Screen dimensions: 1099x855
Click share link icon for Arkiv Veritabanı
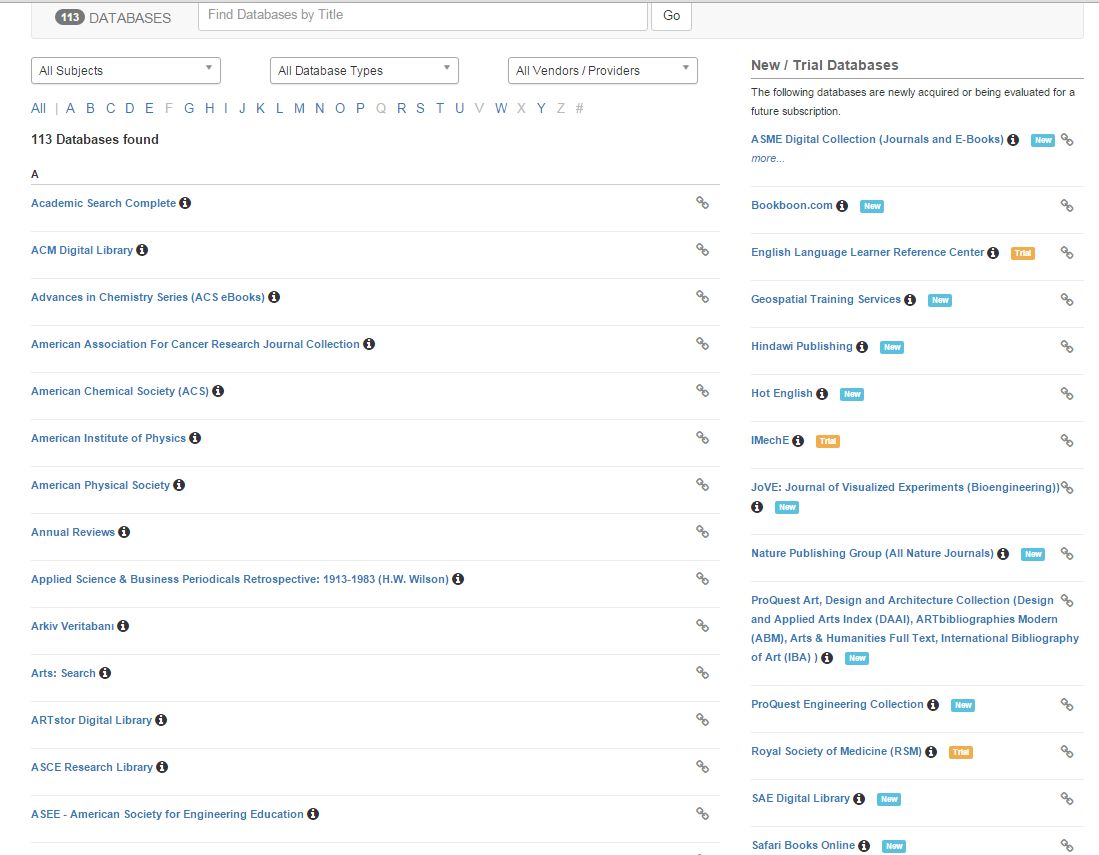702,625
